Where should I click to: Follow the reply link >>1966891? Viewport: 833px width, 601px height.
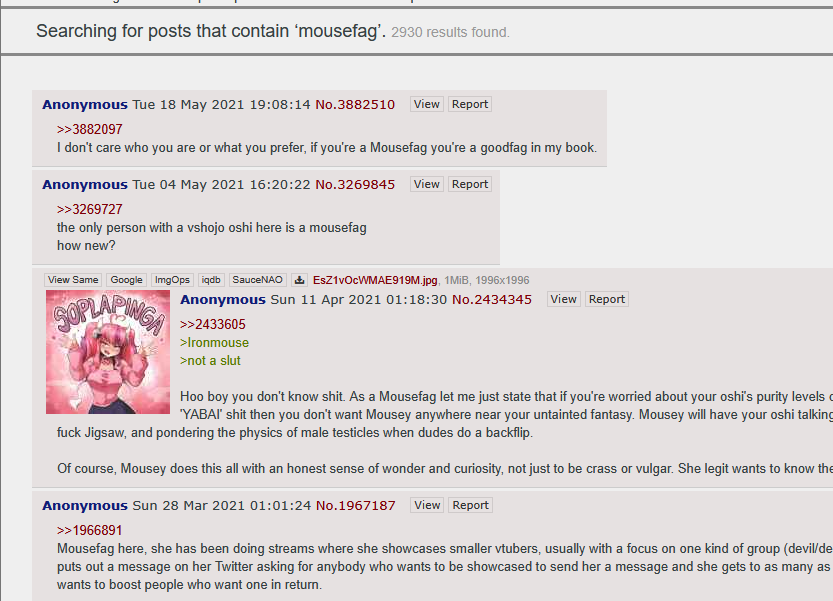[x=90, y=530]
